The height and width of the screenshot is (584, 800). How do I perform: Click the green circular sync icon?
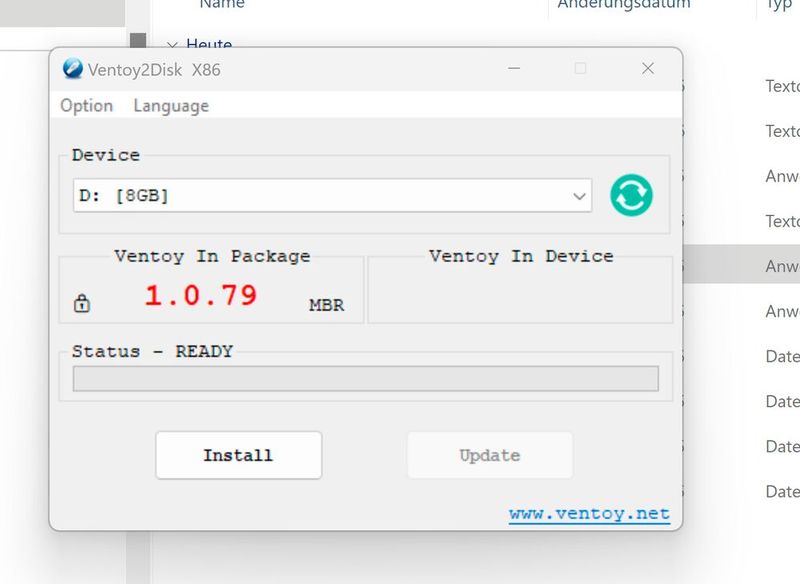(633, 195)
